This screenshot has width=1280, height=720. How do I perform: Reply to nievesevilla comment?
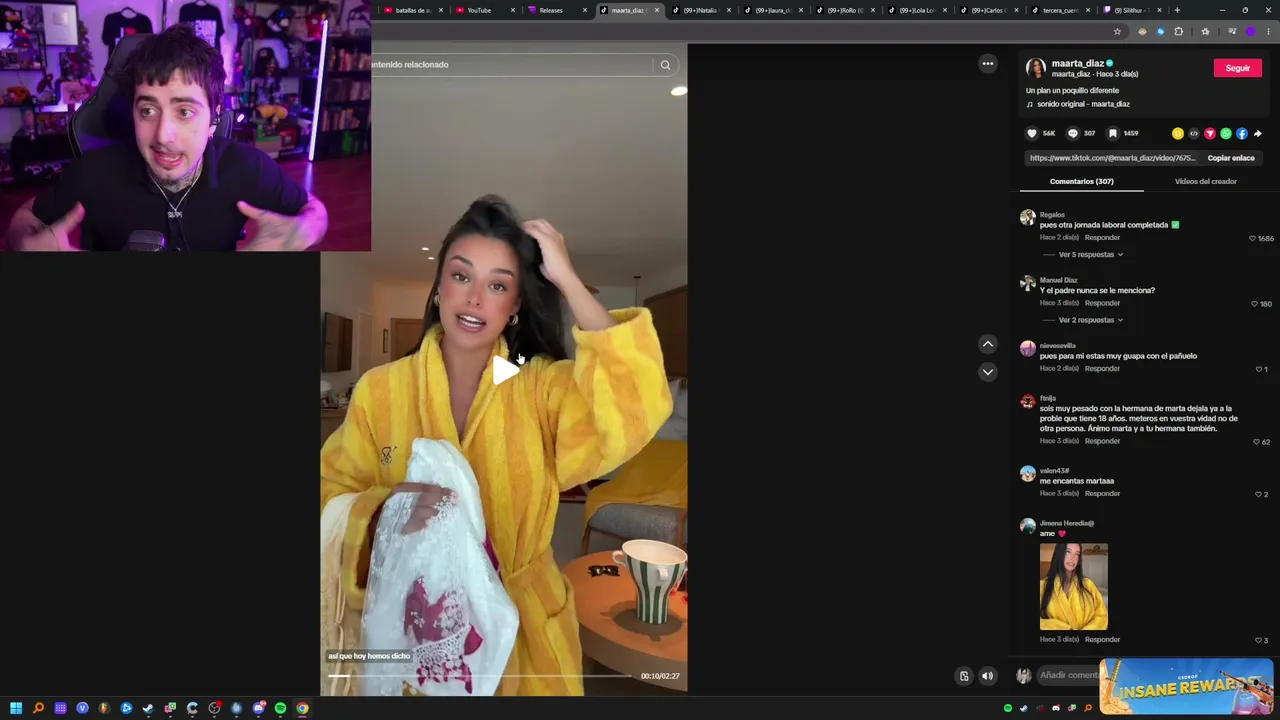[x=1103, y=369]
